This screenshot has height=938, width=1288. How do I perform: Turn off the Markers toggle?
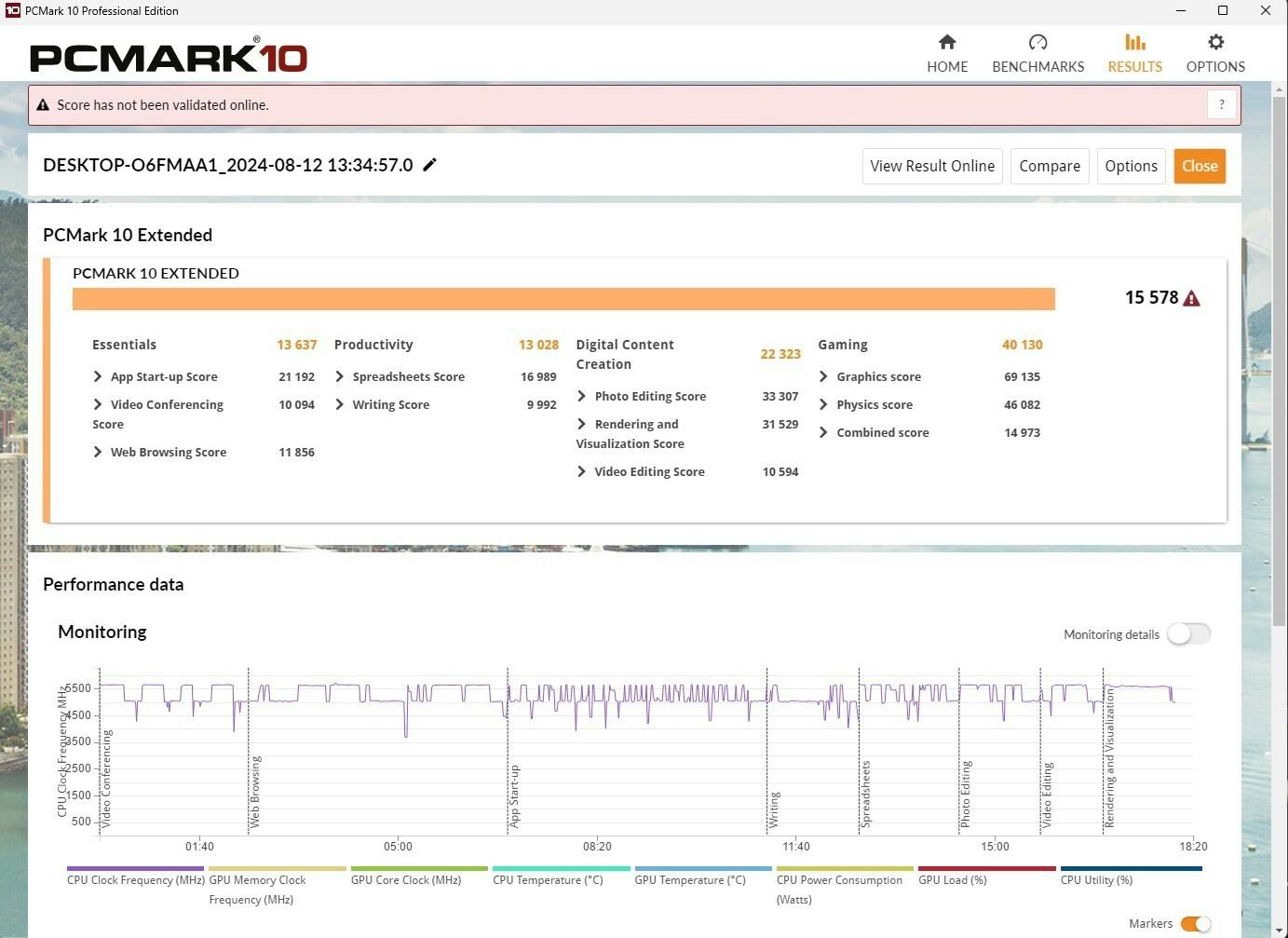point(1195,924)
